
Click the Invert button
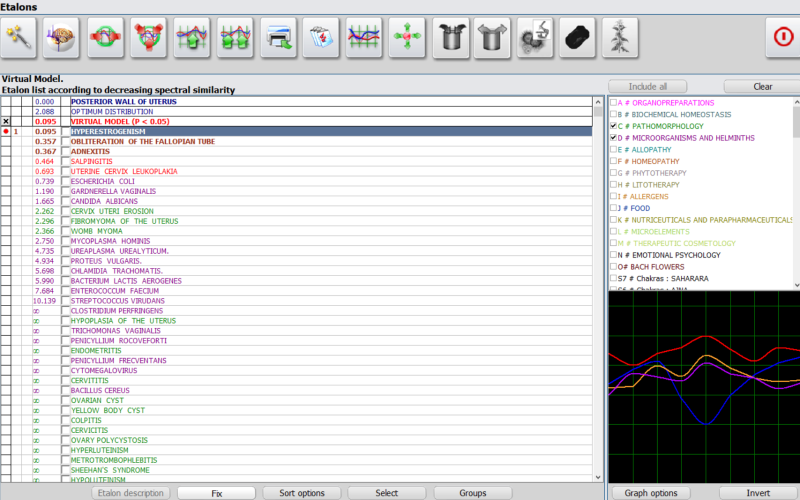[x=758, y=493]
